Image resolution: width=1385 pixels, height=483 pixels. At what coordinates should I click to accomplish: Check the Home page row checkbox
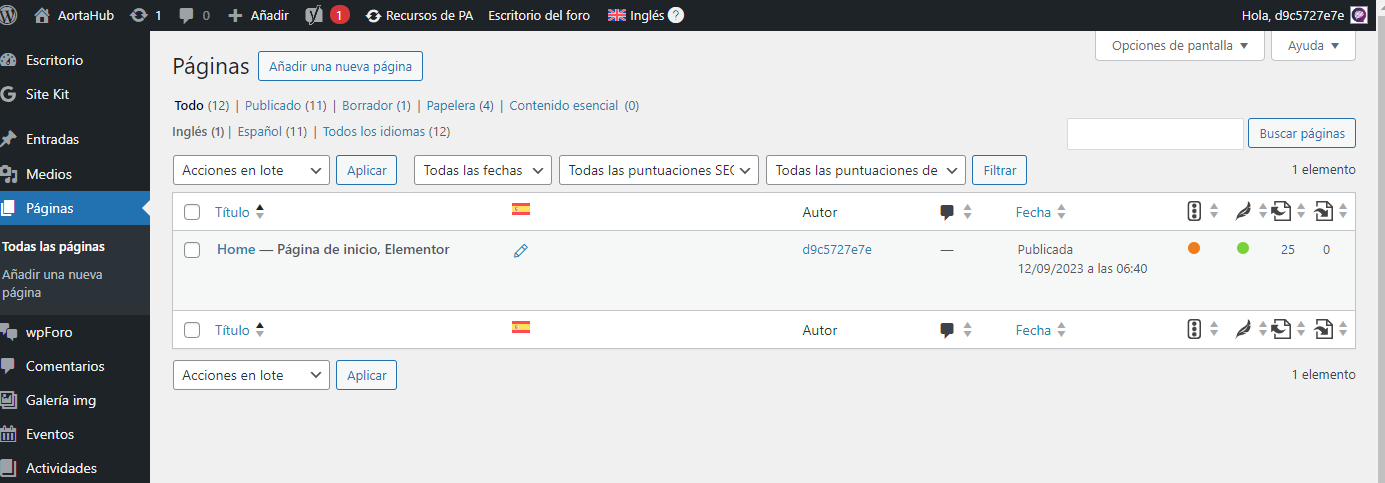tap(193, 250)
